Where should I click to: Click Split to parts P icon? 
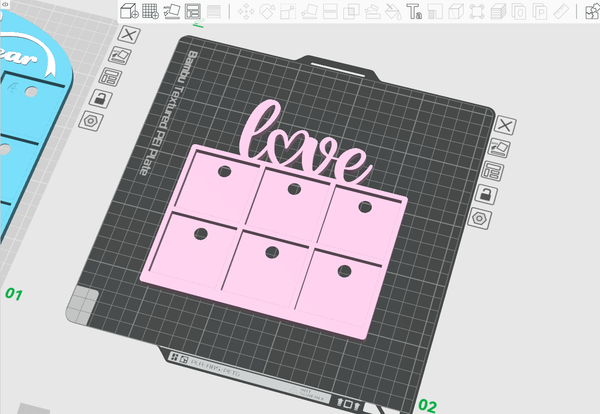(x=540, y=12)
